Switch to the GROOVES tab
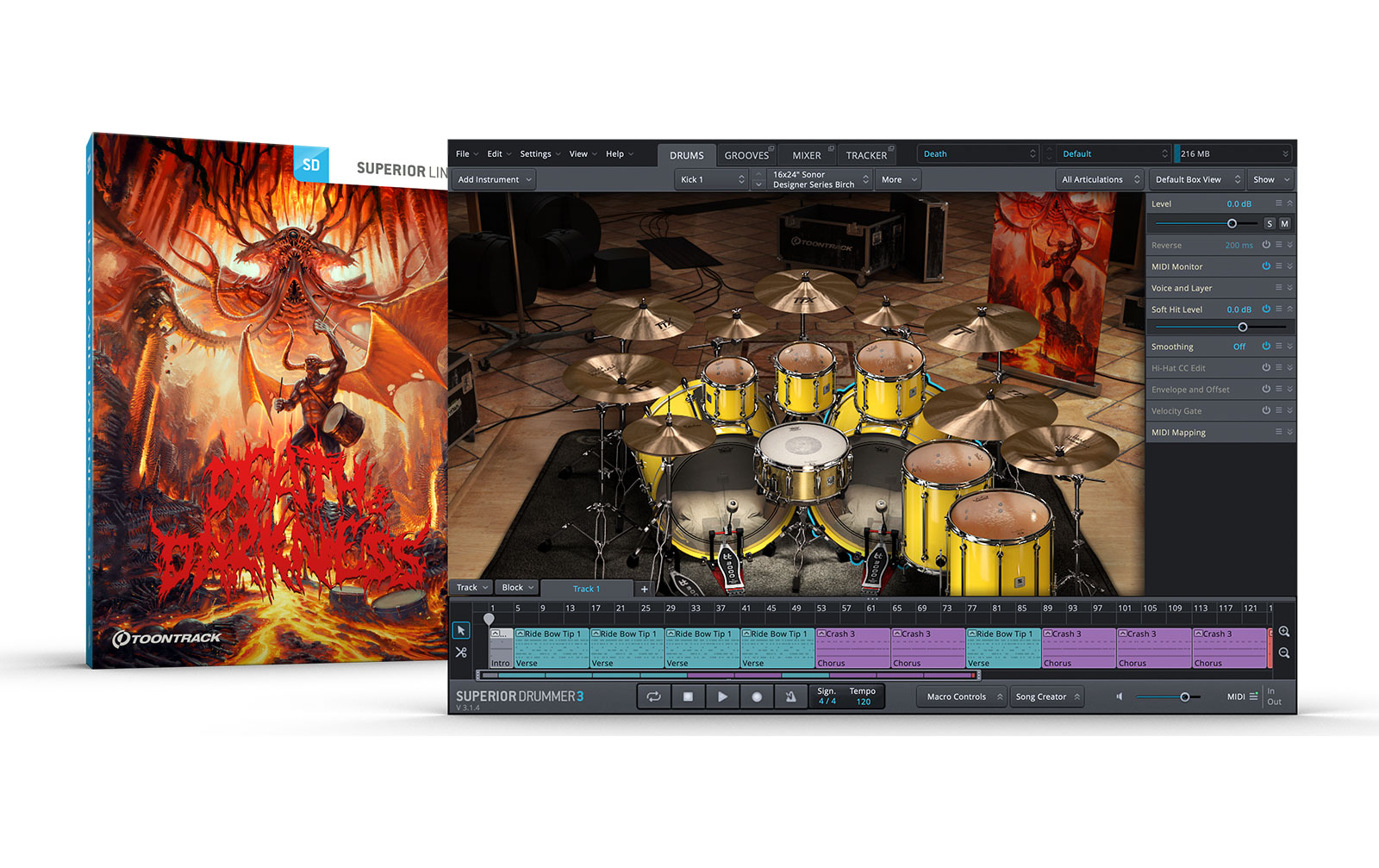The image size is (1379, 868). (746, 155)
